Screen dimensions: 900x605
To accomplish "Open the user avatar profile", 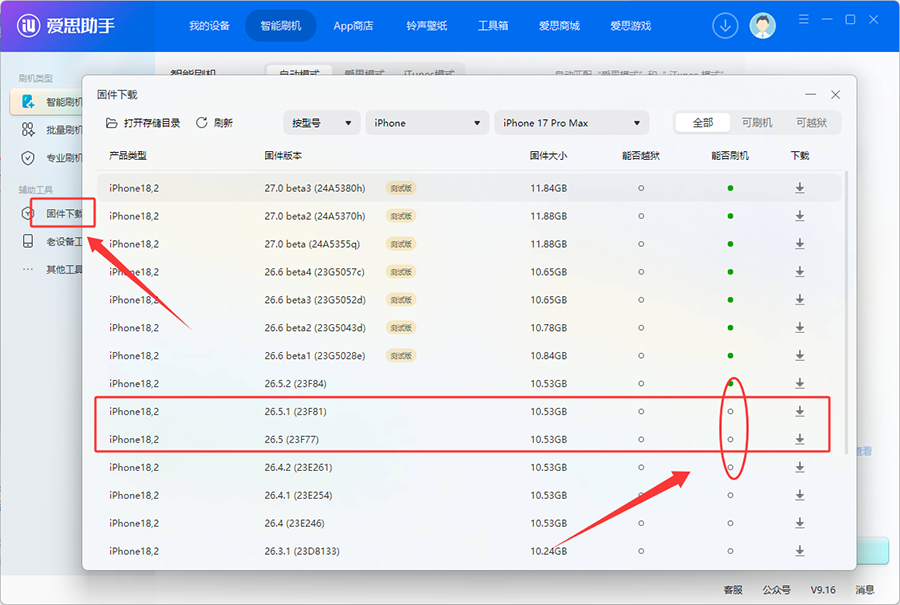I will (762, 26).
